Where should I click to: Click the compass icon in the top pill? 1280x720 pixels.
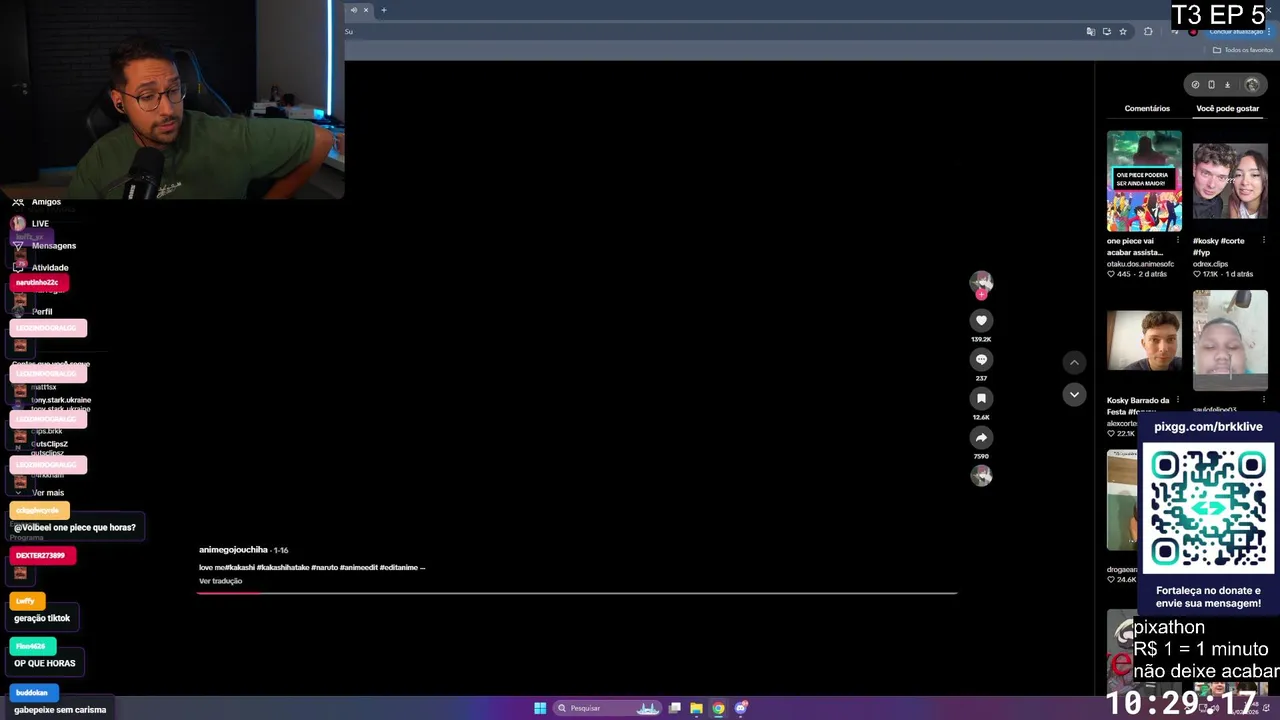1195,85
